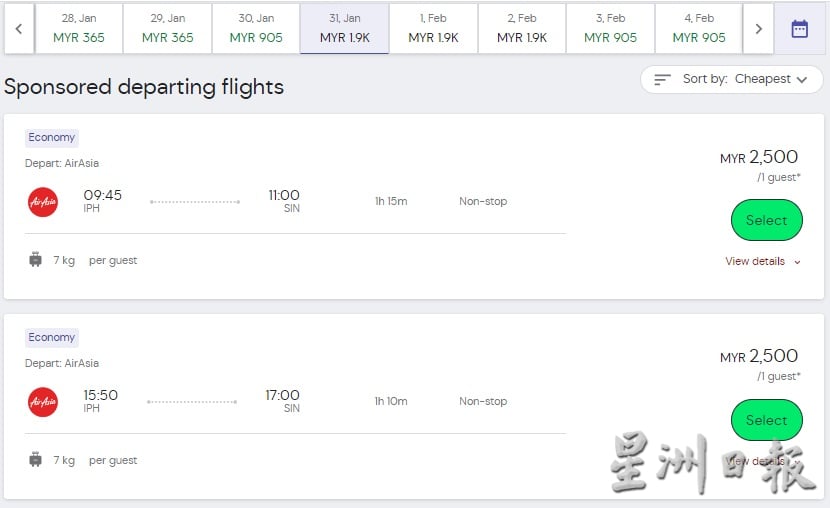830x508 pixels.
Task: Choose the 3 Feb MYR 905 tab
Action: coord(610,29)
